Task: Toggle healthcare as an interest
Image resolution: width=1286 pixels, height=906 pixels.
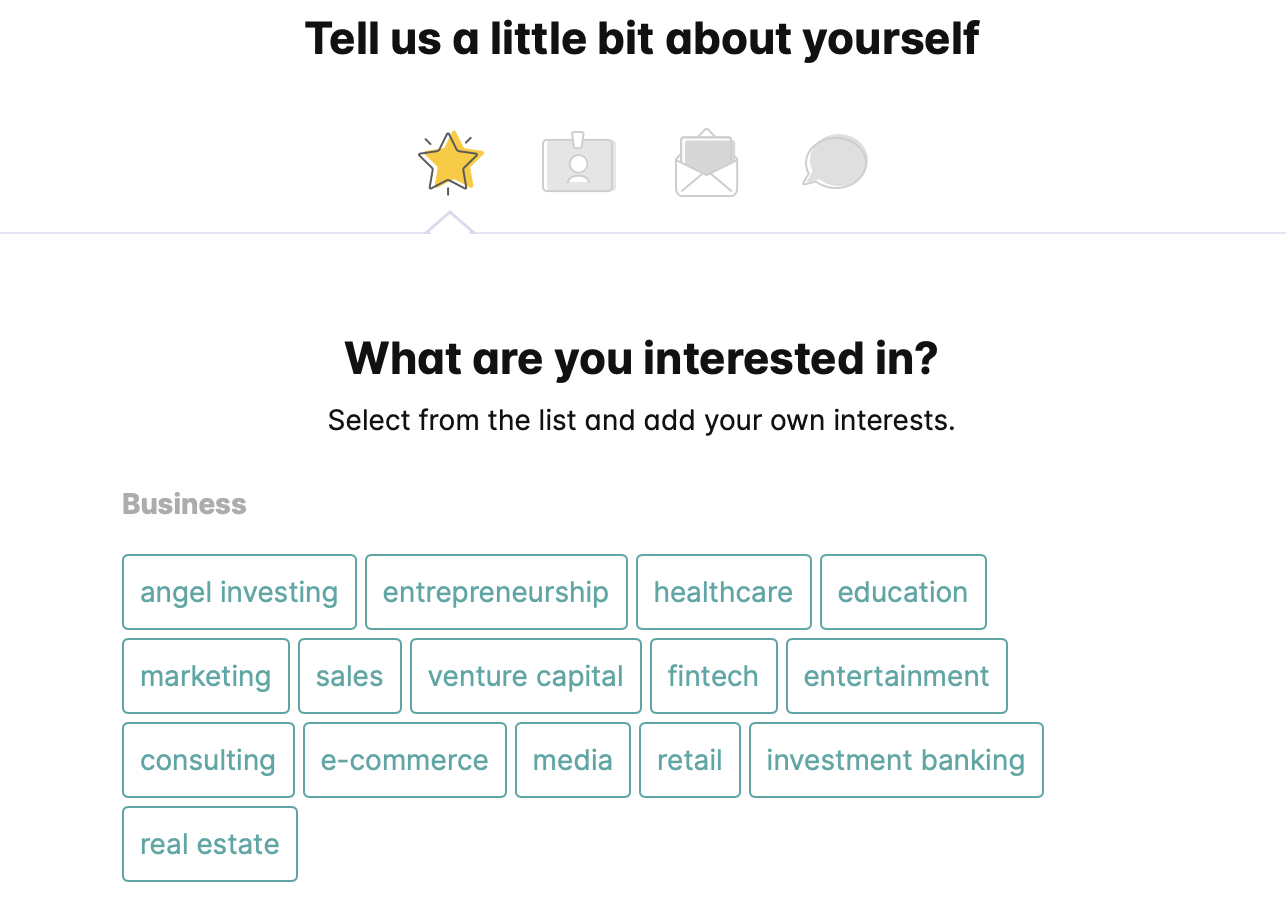Action: tap(723, 592)
